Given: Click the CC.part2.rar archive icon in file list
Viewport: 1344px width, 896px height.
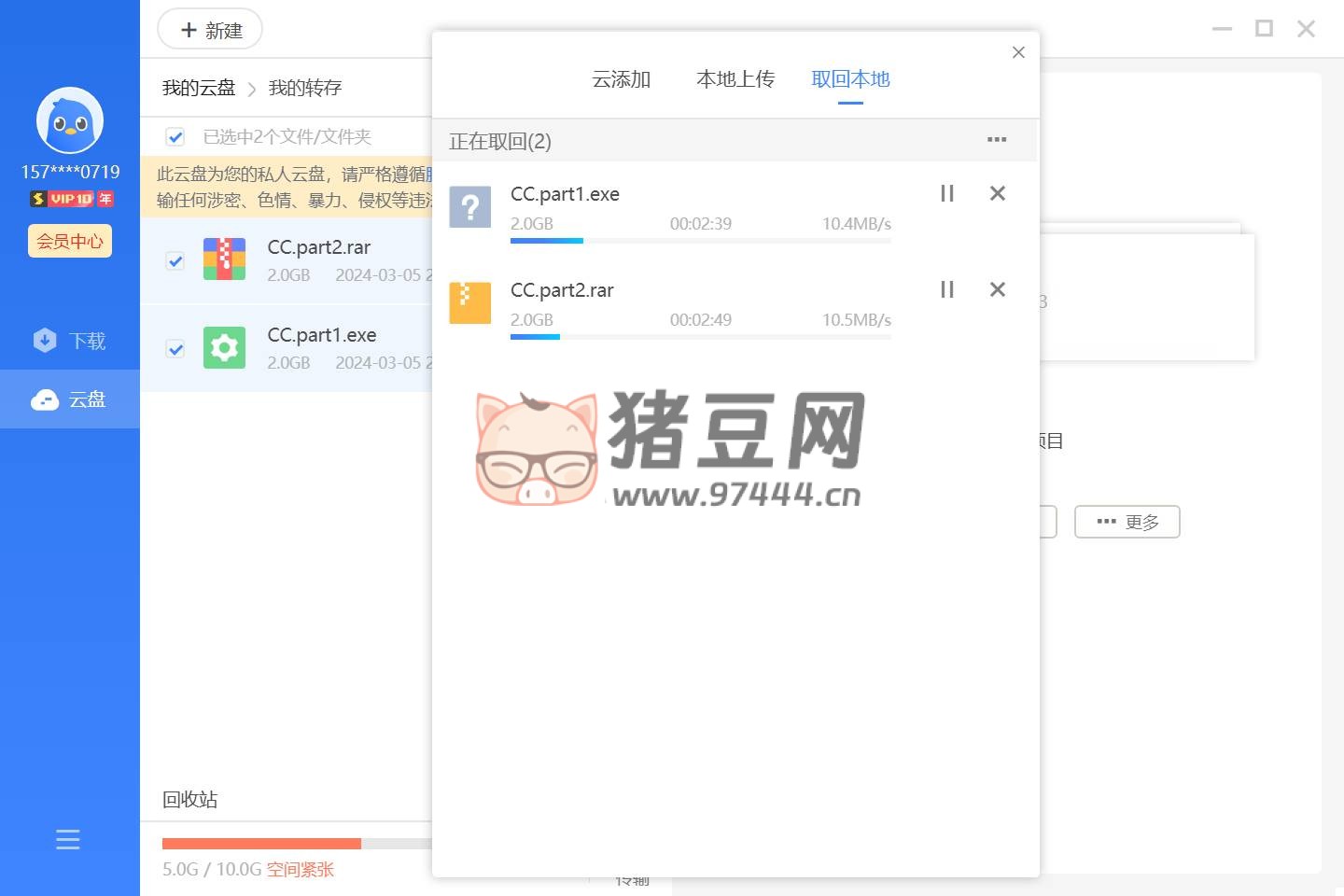Looking at the screenshot, I should tap(224, 259).
